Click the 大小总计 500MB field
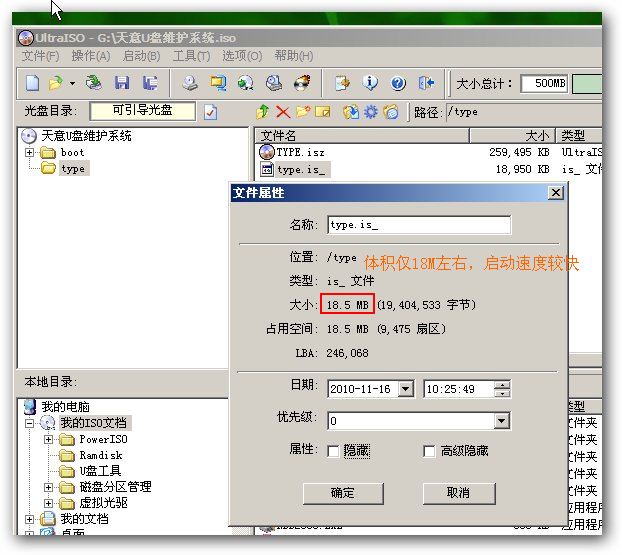This screenshot has height=555, width=622. (544, 83)
